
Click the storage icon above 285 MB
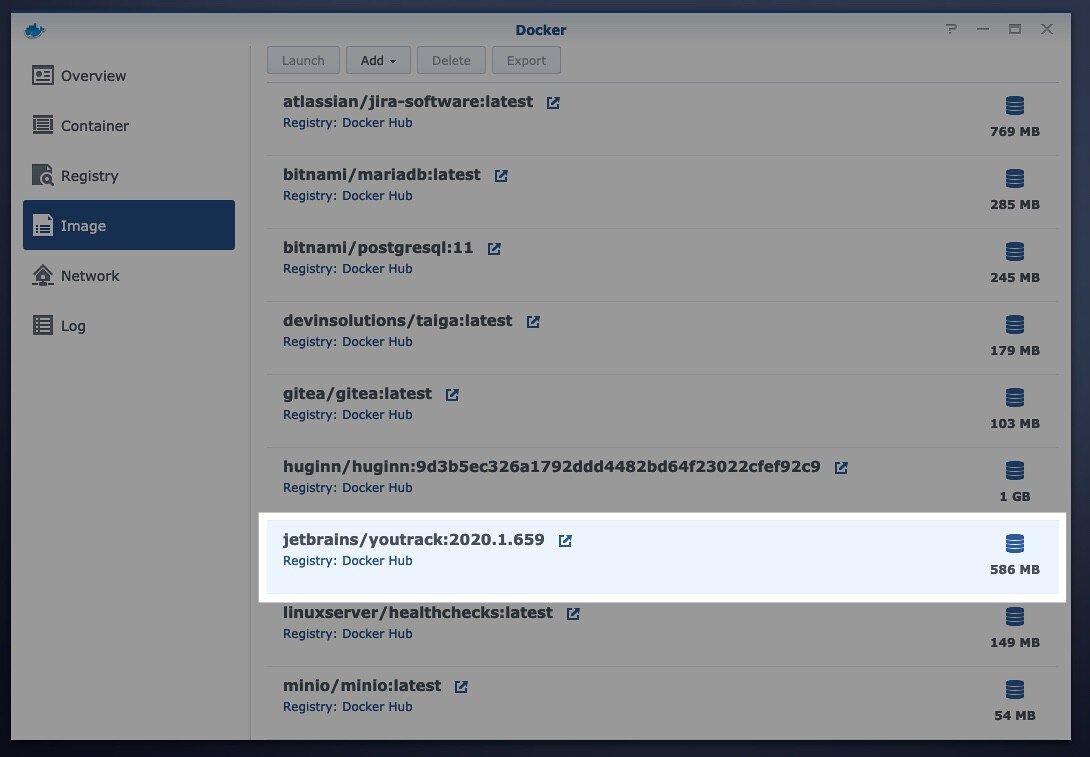coord(1014,179)
